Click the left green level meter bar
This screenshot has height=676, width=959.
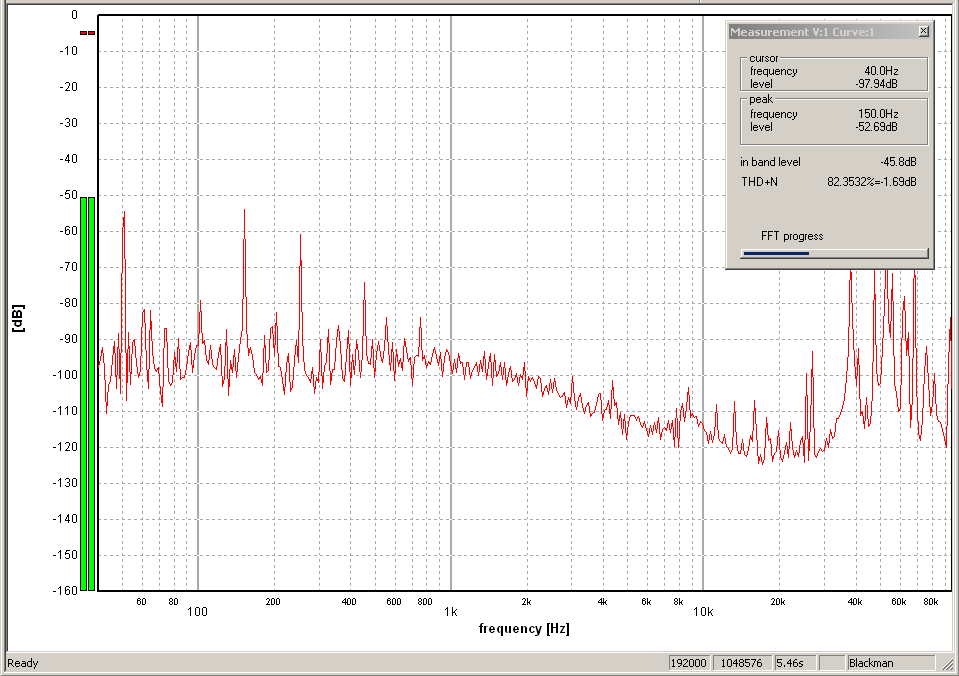[x=84, y=393]
